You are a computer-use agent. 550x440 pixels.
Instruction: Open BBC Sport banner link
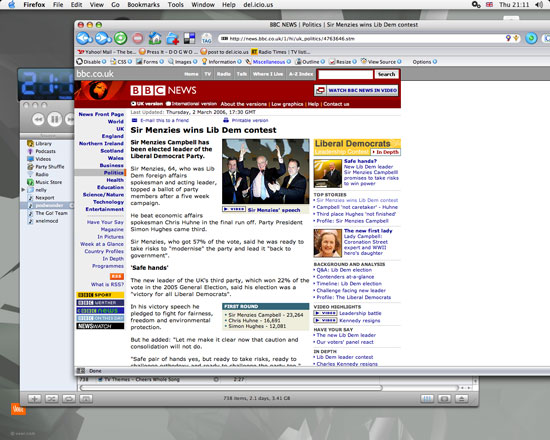tap(100, 295)
